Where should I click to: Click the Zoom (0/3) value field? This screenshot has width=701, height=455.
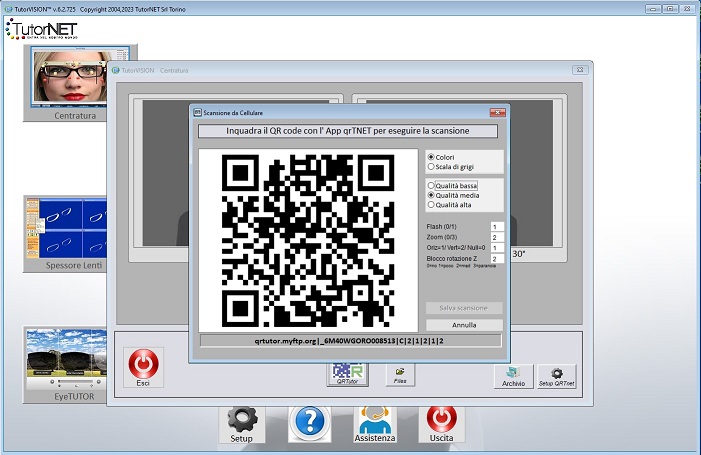(x=497, y=237)
